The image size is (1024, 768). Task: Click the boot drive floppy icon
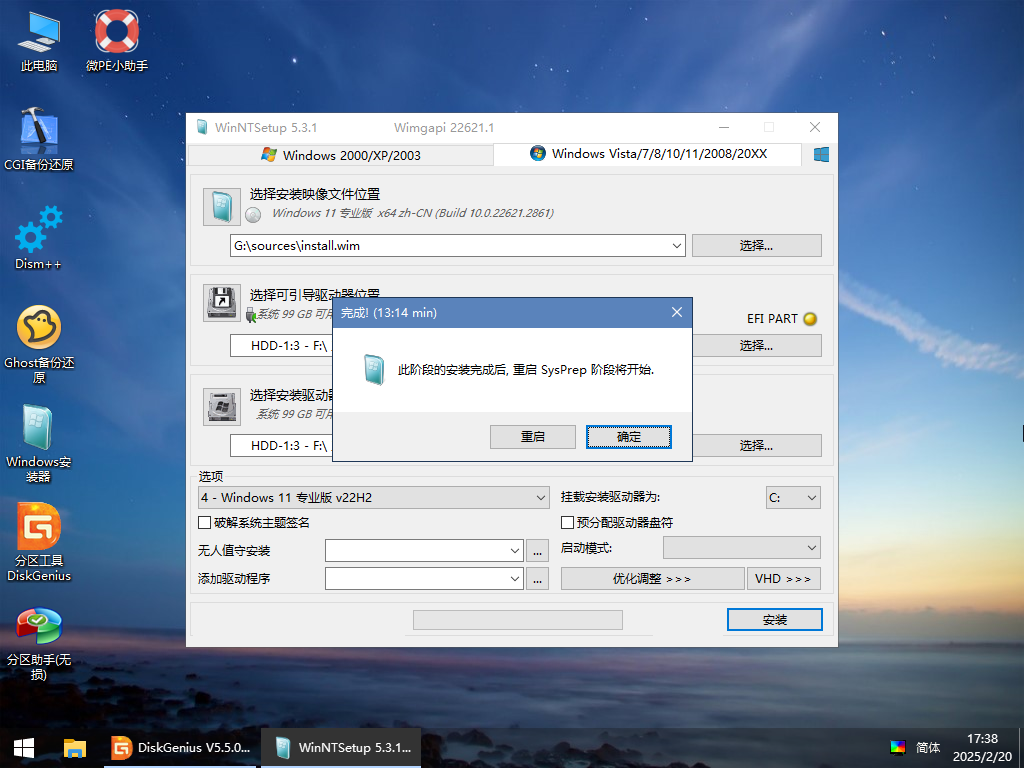pyautogui.click(x=222, y=302)
